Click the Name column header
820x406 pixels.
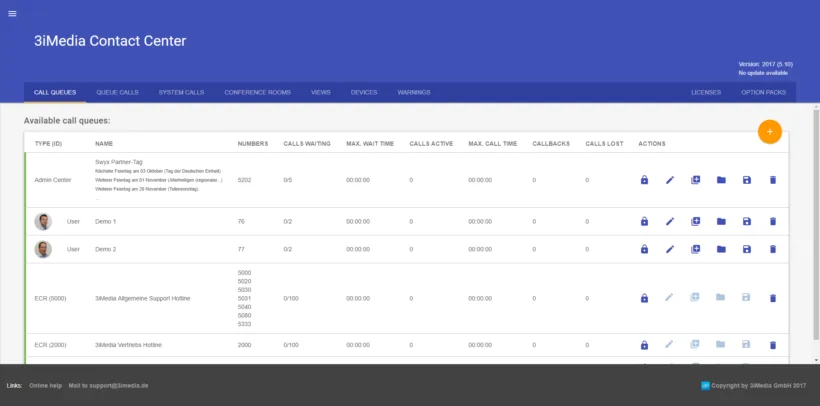(x=104, y=144)
